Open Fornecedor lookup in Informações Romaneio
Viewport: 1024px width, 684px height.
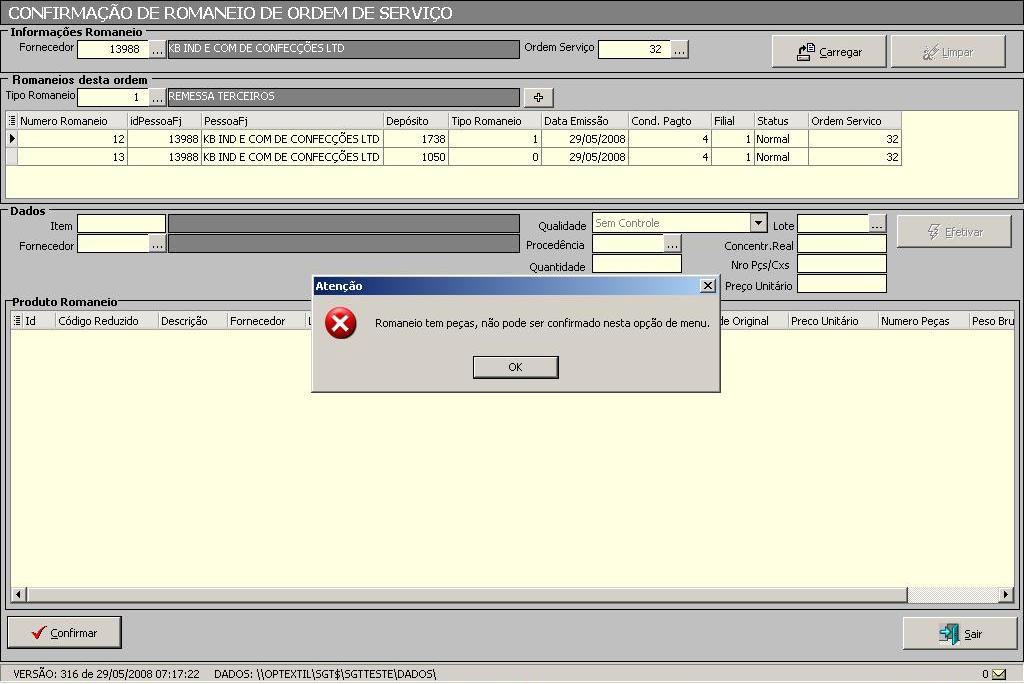pyautogui.click(x=158, y=49)
